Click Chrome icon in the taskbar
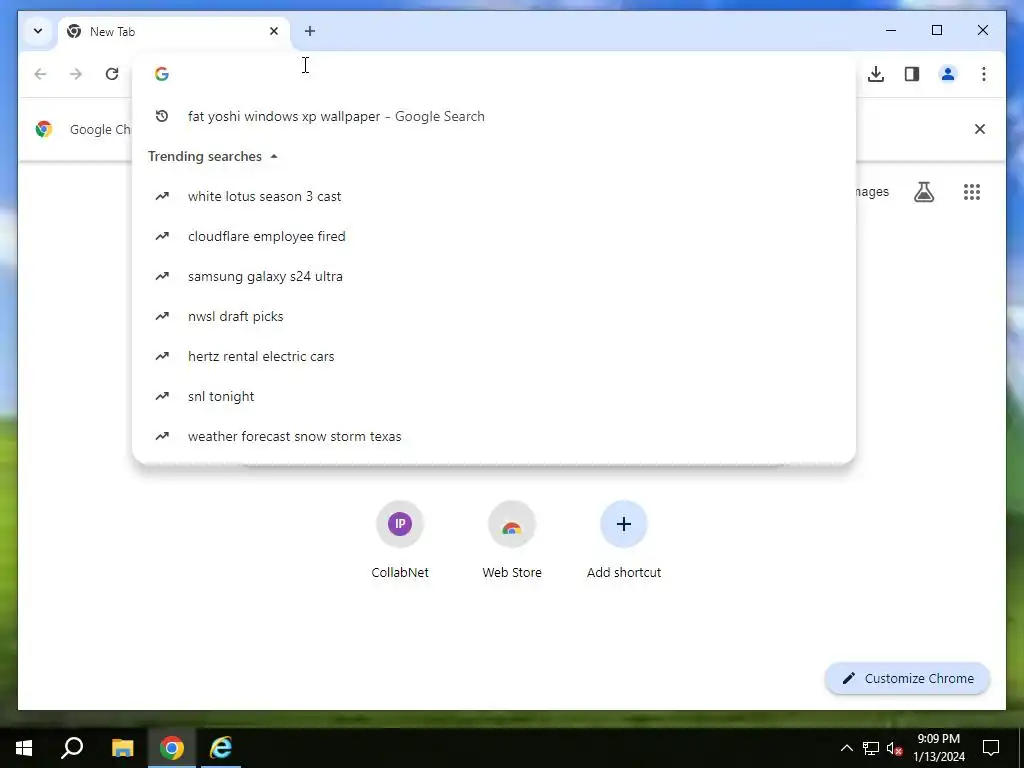 point(171,748)
